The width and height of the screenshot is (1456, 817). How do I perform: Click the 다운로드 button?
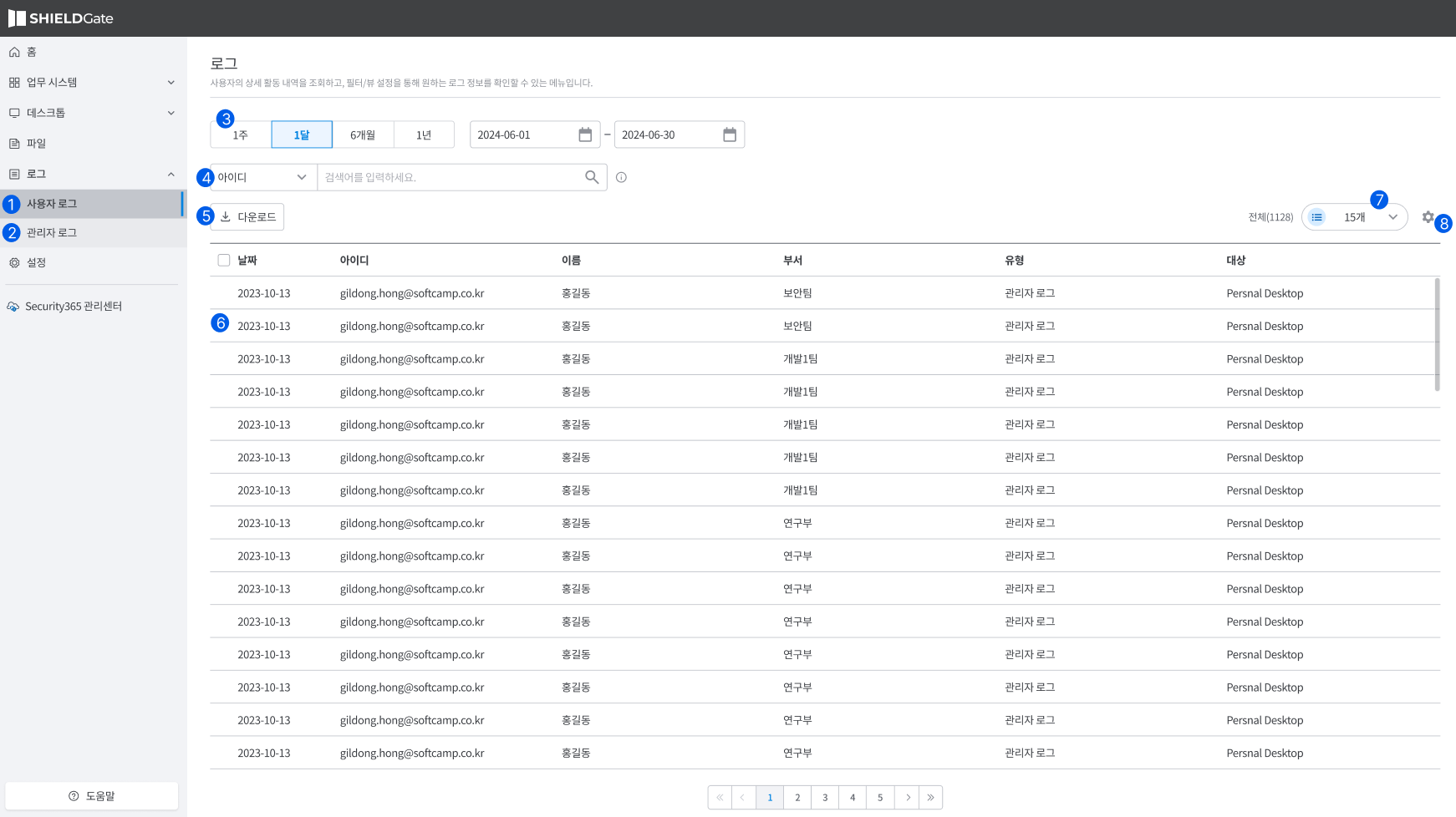(247, 217)
